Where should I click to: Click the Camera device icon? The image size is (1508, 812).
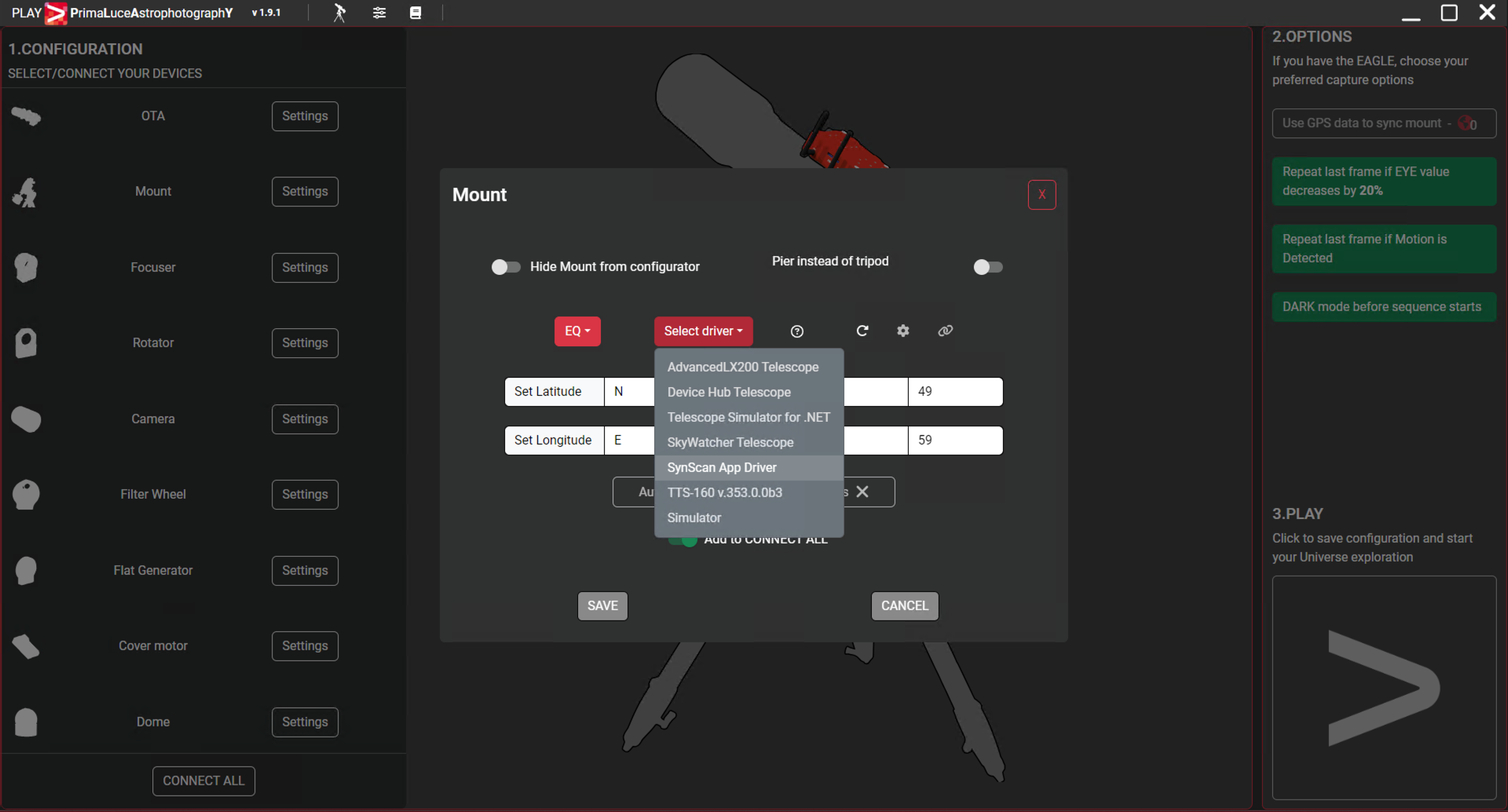pyautogui.click(x=26, y=419)
